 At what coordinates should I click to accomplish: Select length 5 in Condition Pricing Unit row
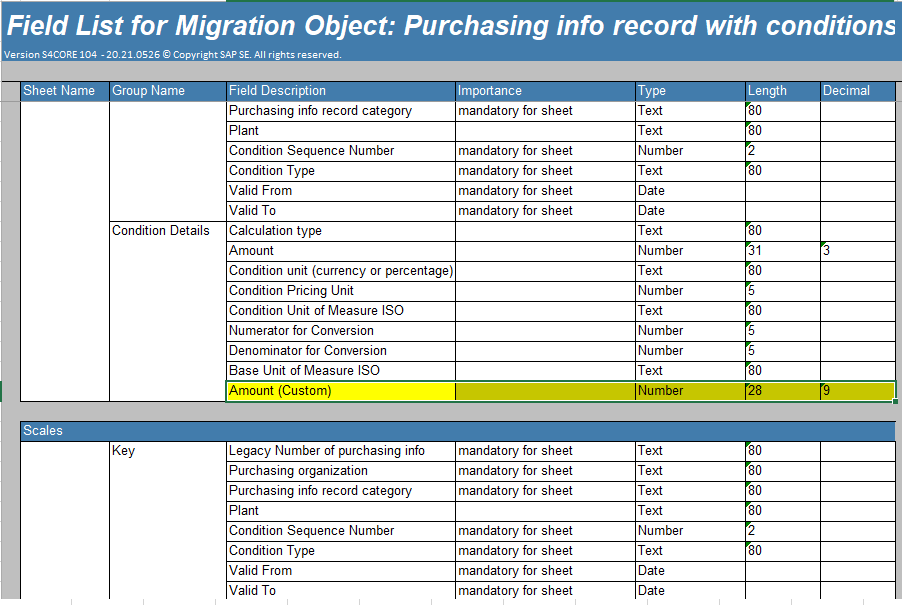(x=782, y=291)
